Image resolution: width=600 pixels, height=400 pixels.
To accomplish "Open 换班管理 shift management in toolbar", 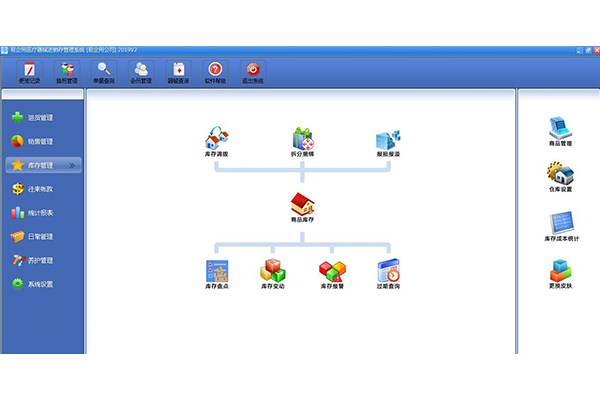I will click(x=67, y=73).
